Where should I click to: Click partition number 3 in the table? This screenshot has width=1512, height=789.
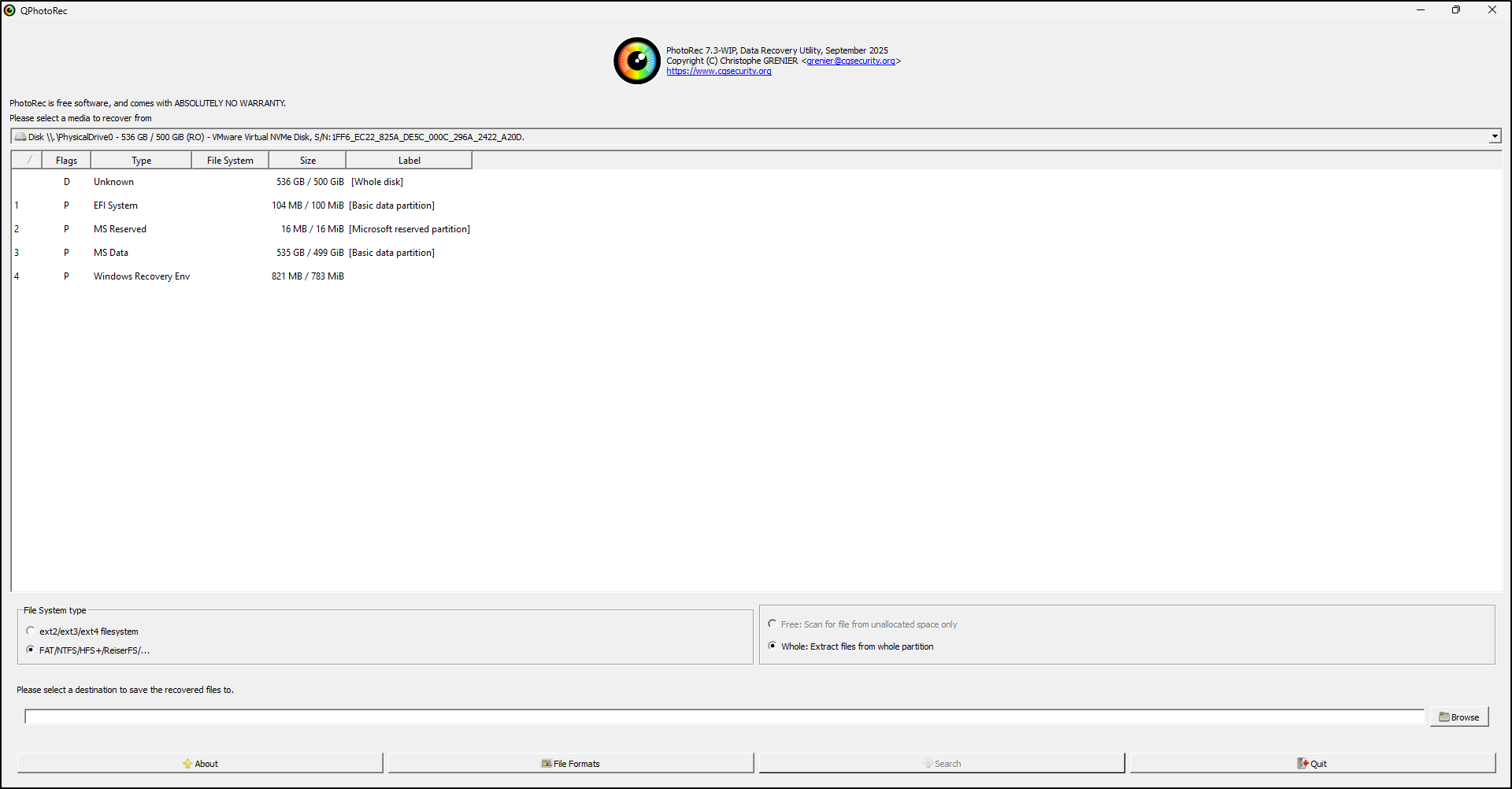coord(17,253)
